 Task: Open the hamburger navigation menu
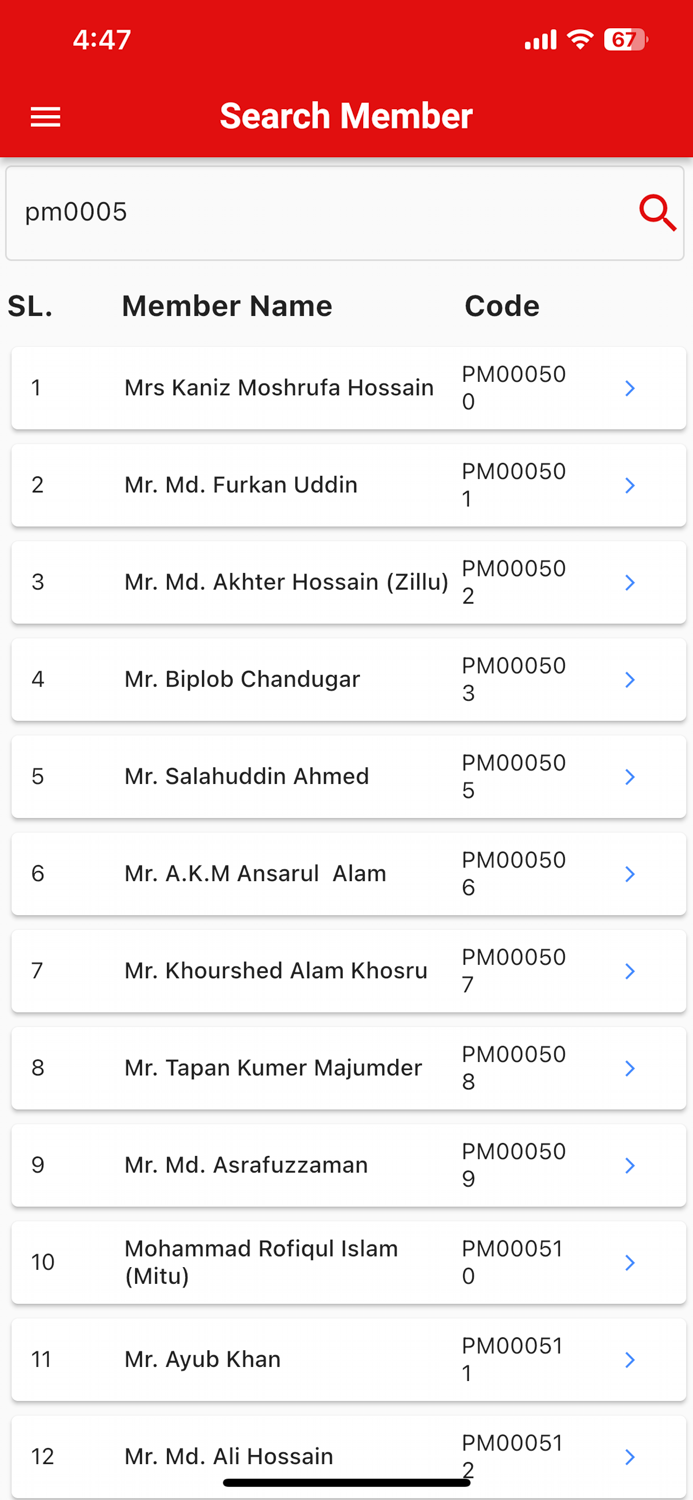tap(46, 117)
